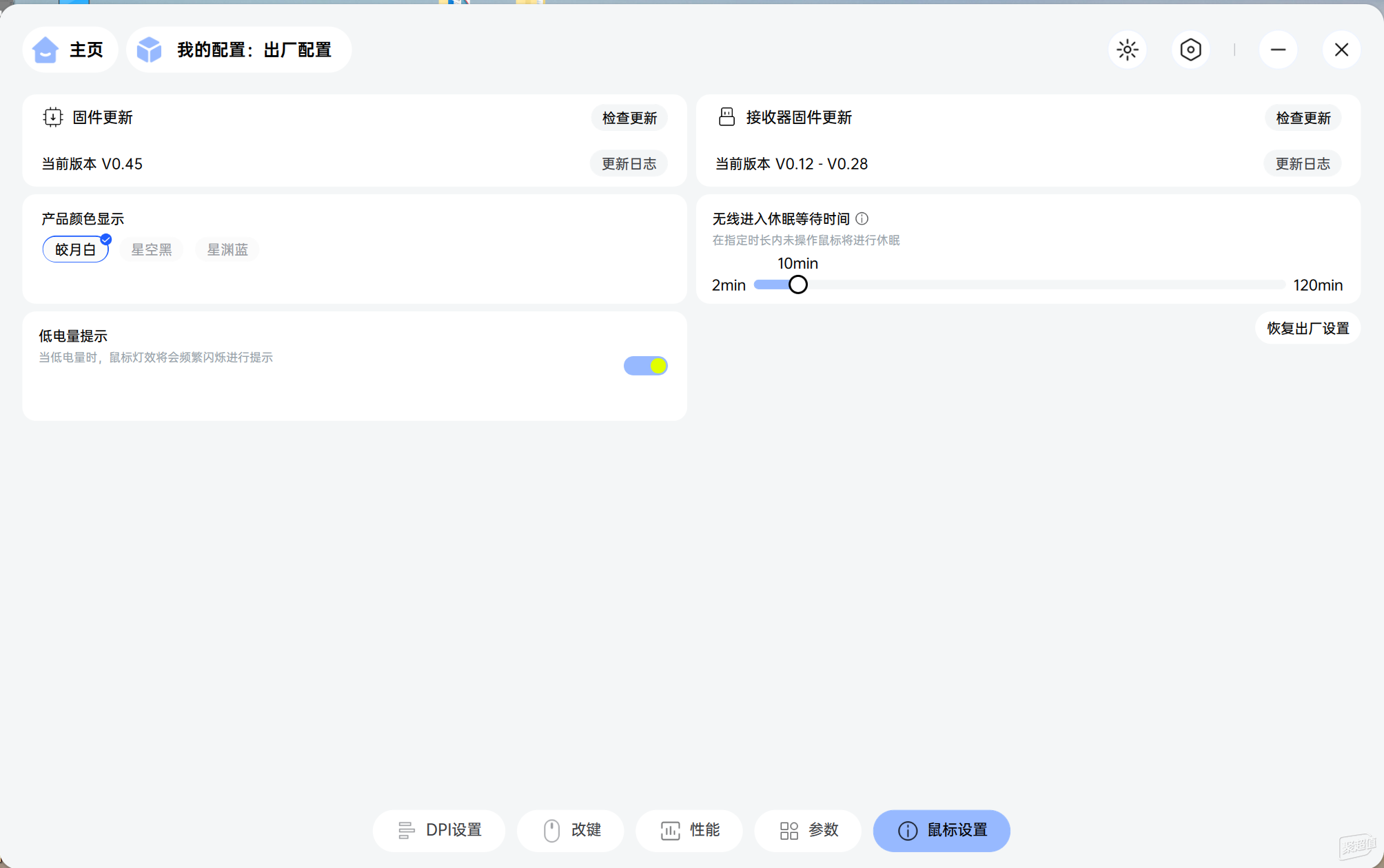Minimize the mouse driver window

(x=1278, y=50)
